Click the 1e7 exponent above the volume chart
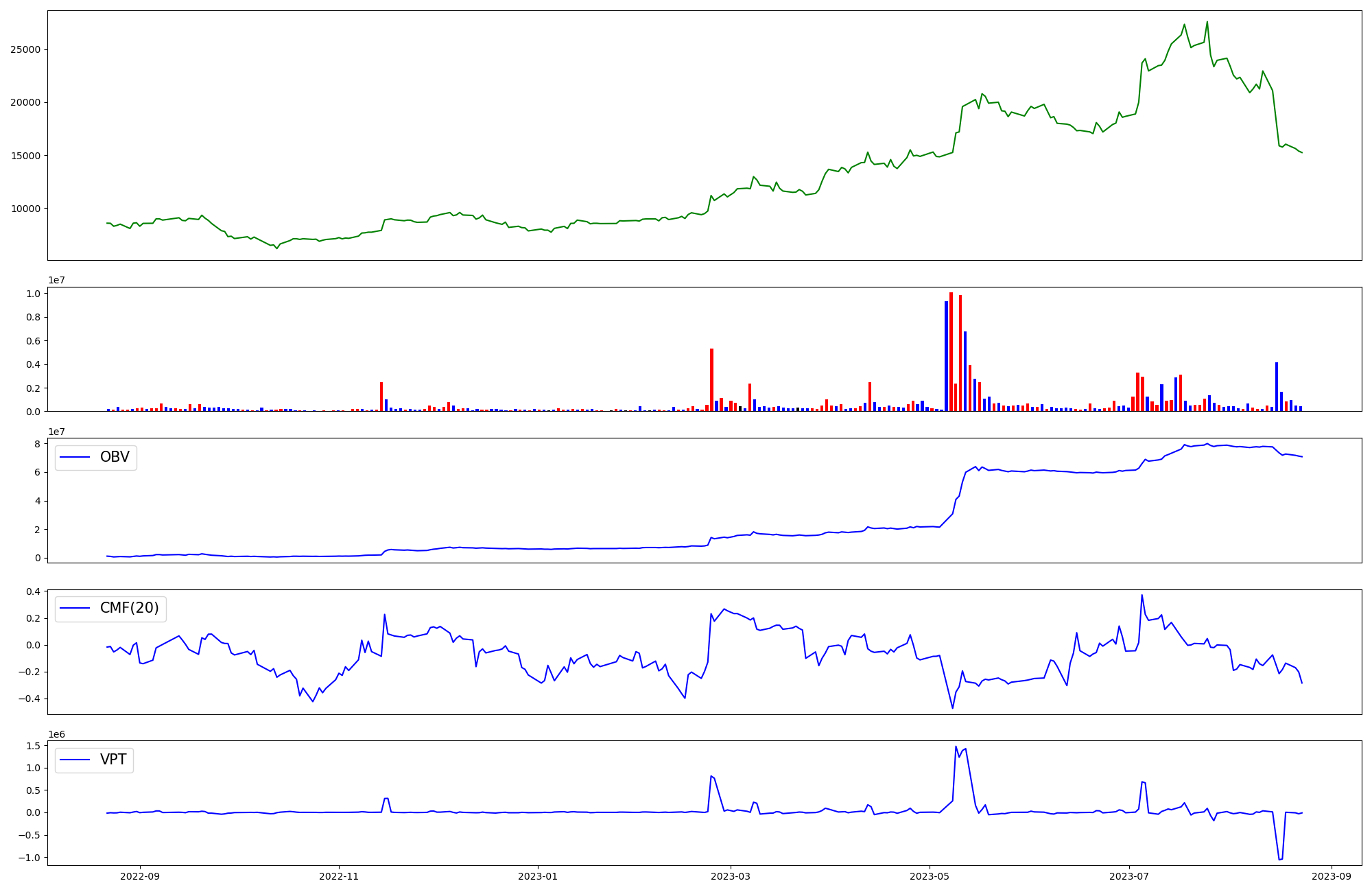The image size is (1372, 892). (x=56, y=280)
